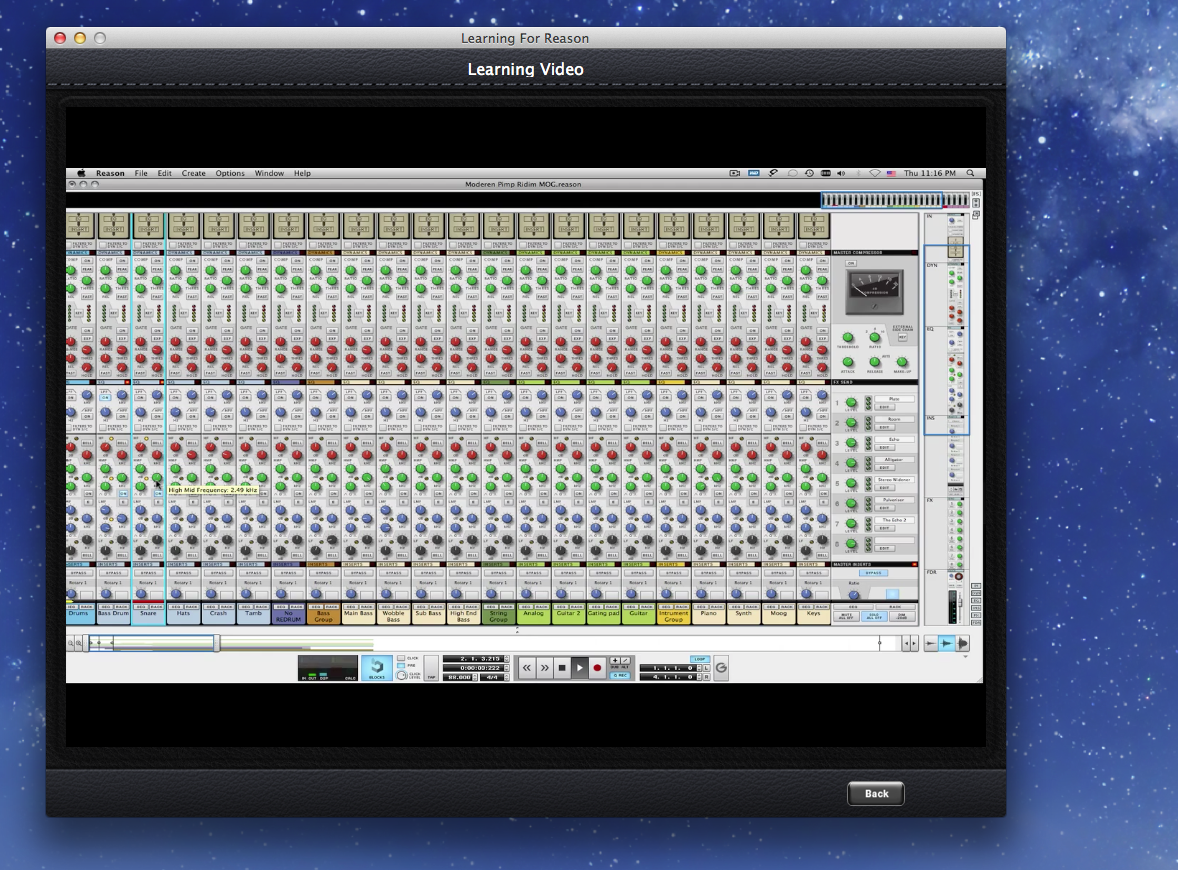Click the Rewind transport button
1178x870 pixels.
pos(527,667)
